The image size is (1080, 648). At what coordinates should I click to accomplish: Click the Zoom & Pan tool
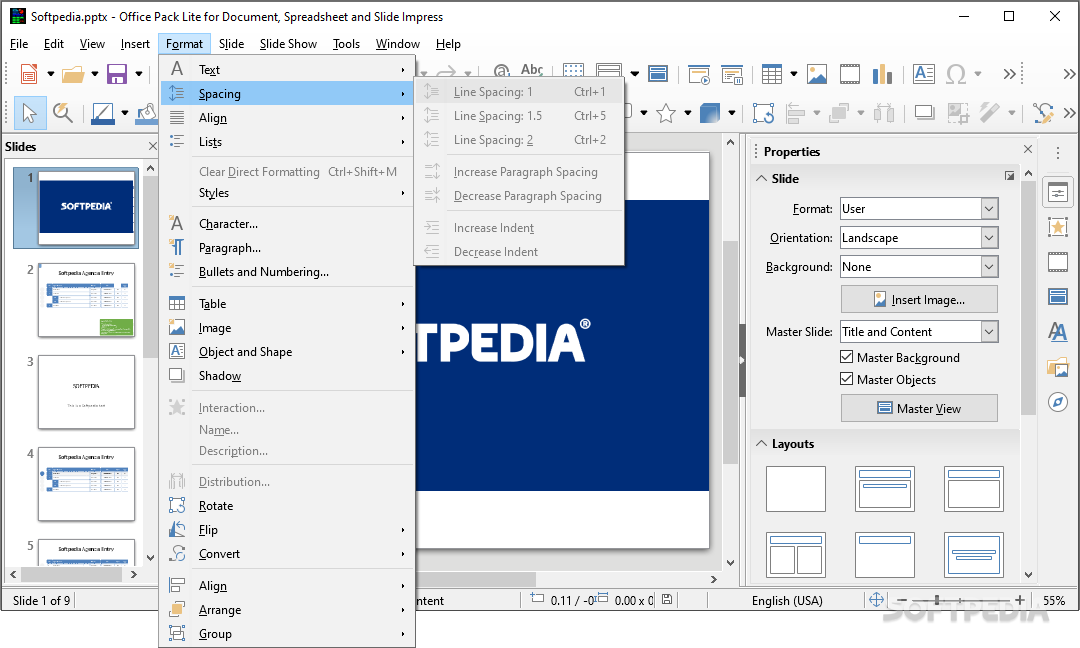[63, 113]
